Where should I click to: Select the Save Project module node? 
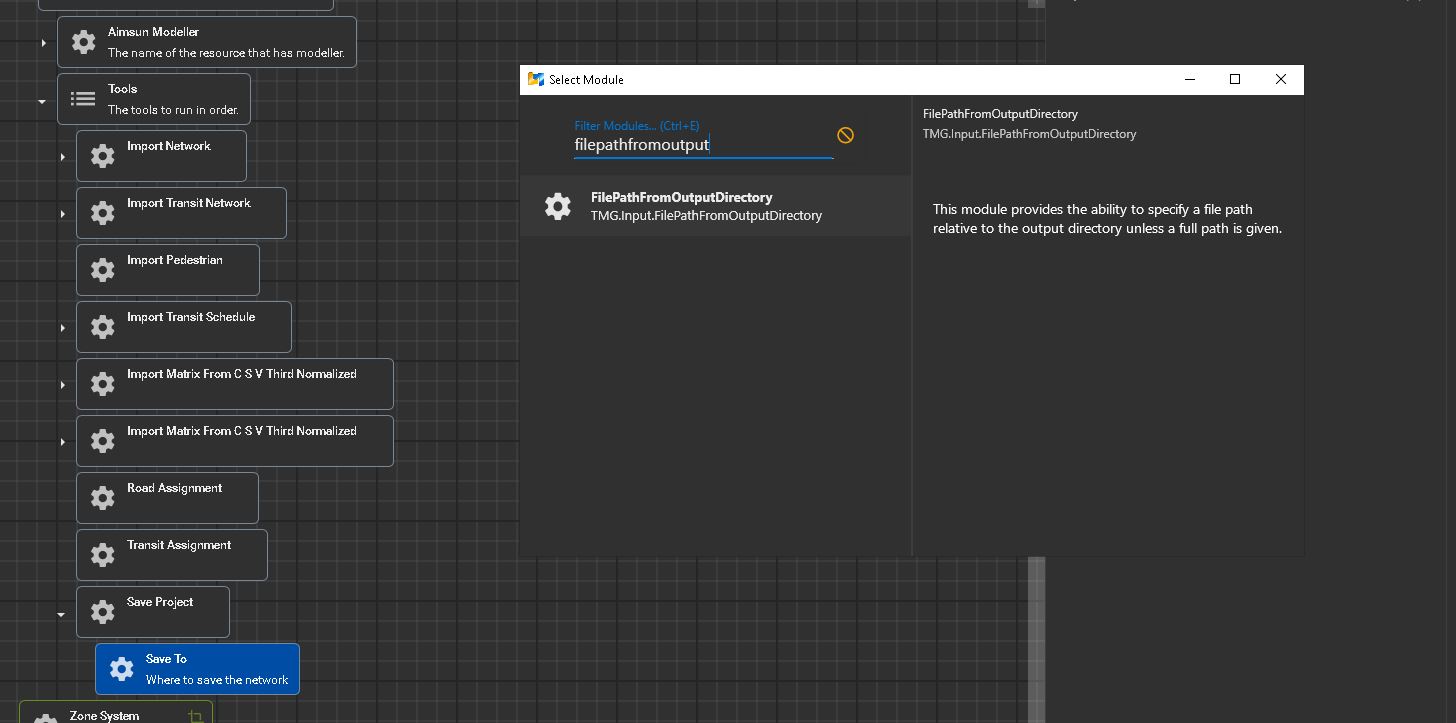pos(160,611)
